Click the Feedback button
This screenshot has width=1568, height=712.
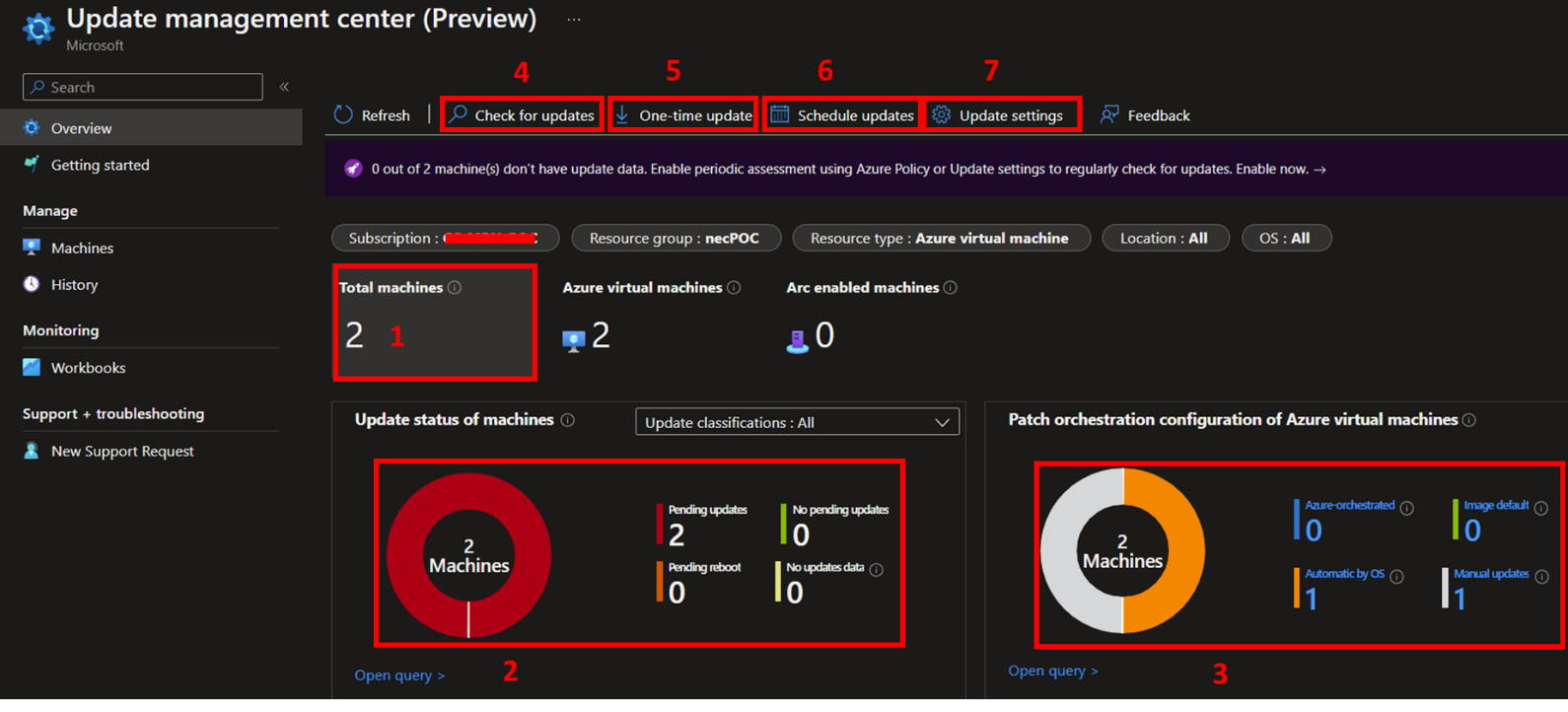[1145, 115]
